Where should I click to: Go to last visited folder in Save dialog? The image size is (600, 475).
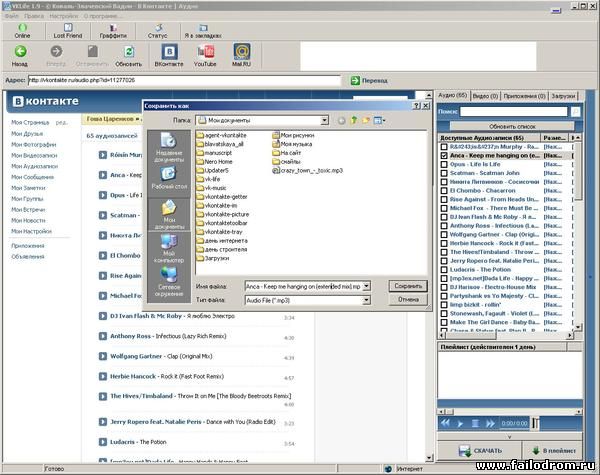click(x=342, y=121)
